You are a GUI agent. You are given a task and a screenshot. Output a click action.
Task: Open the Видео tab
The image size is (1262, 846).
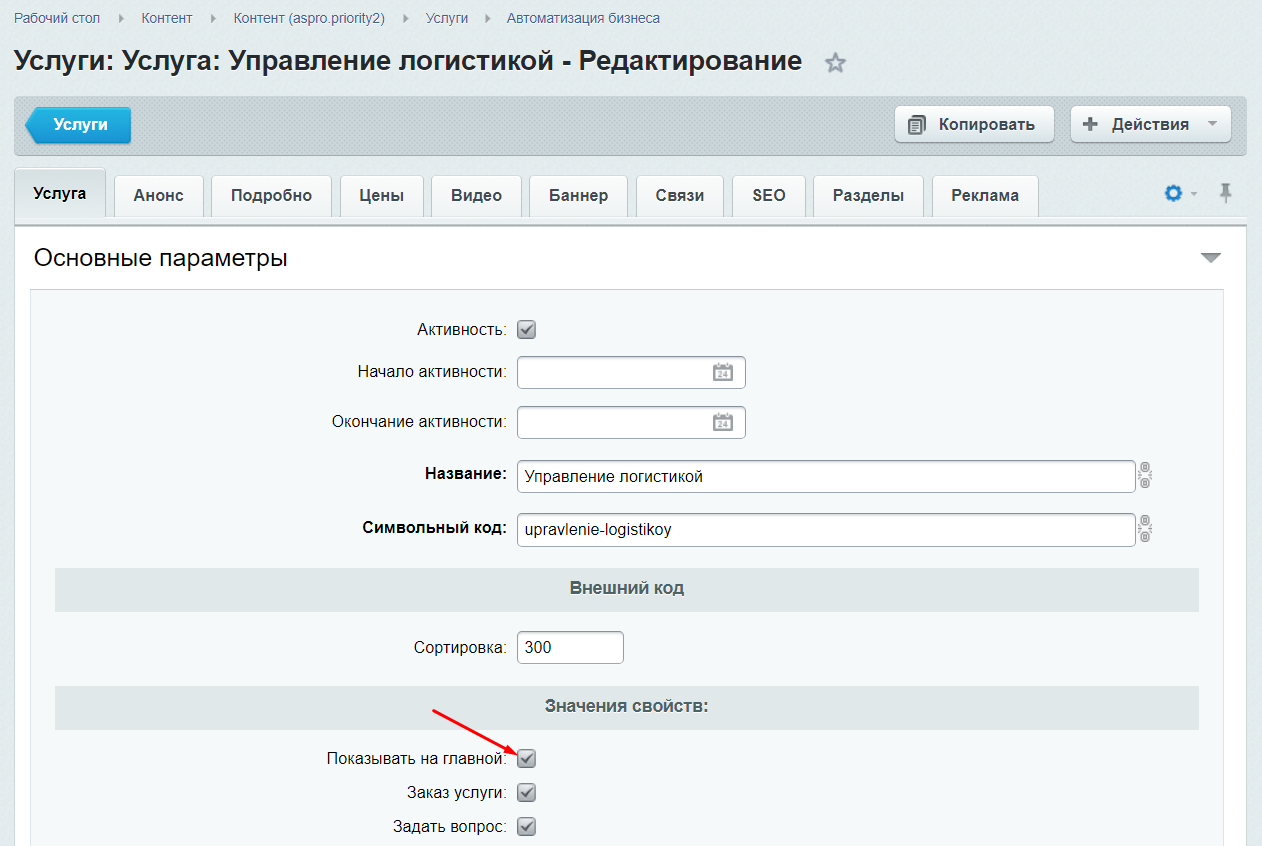click(476, 196)
